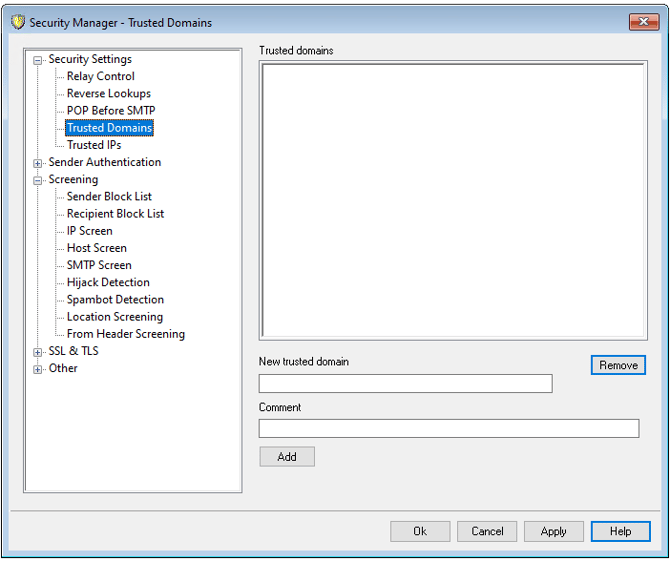Expand the Other tree node

pyautogui.click(x=38, y=369)
